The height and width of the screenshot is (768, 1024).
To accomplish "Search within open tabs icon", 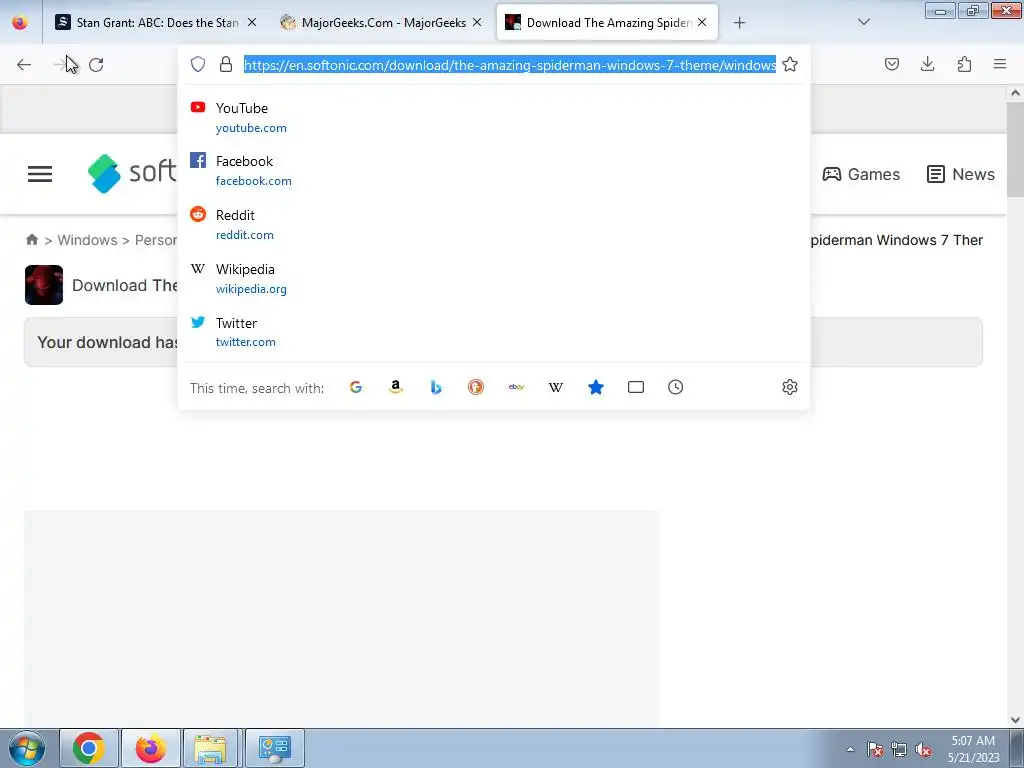I will pos(635,387).
